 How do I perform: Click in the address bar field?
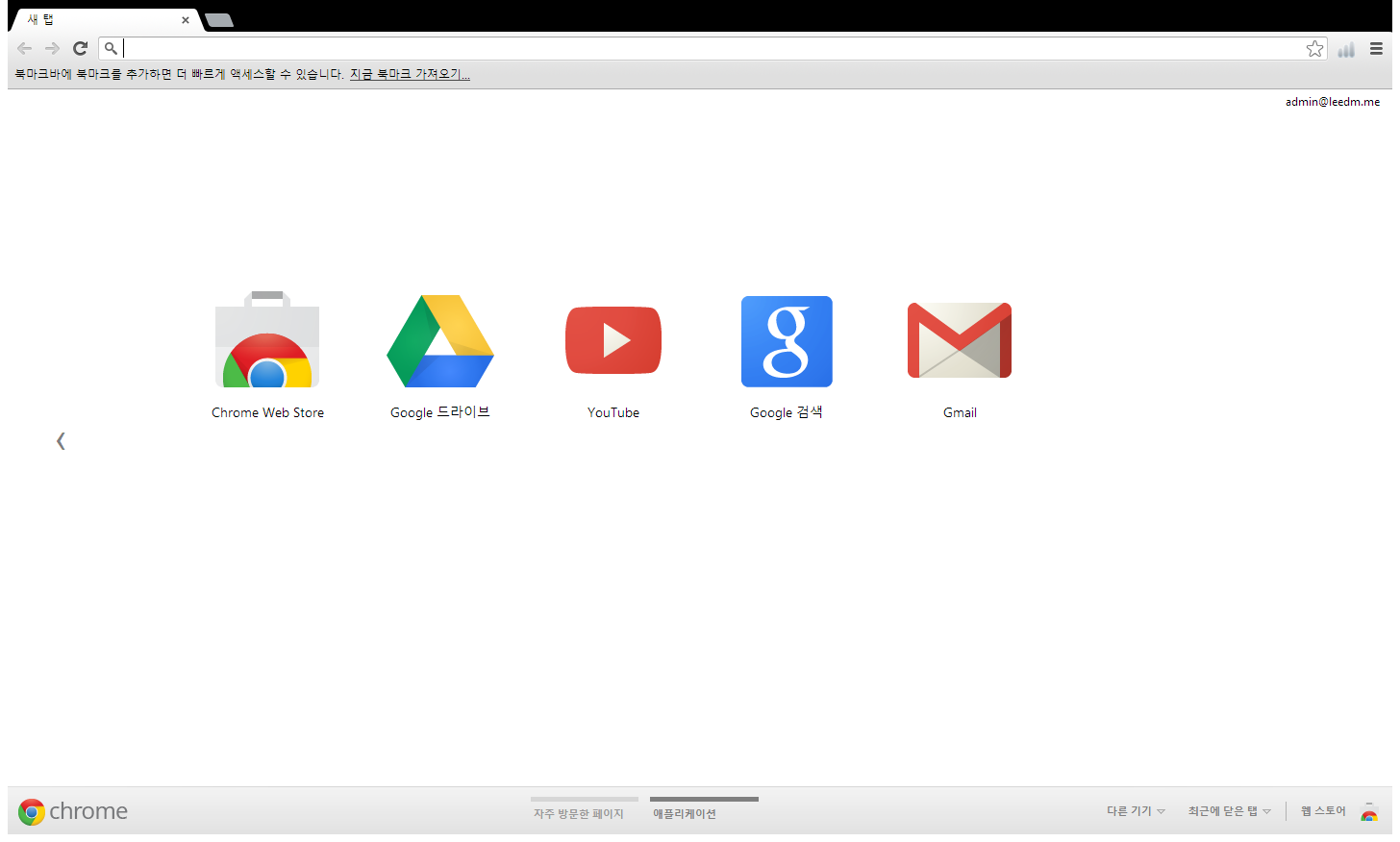pyautogui.click(x=712, y=49)
